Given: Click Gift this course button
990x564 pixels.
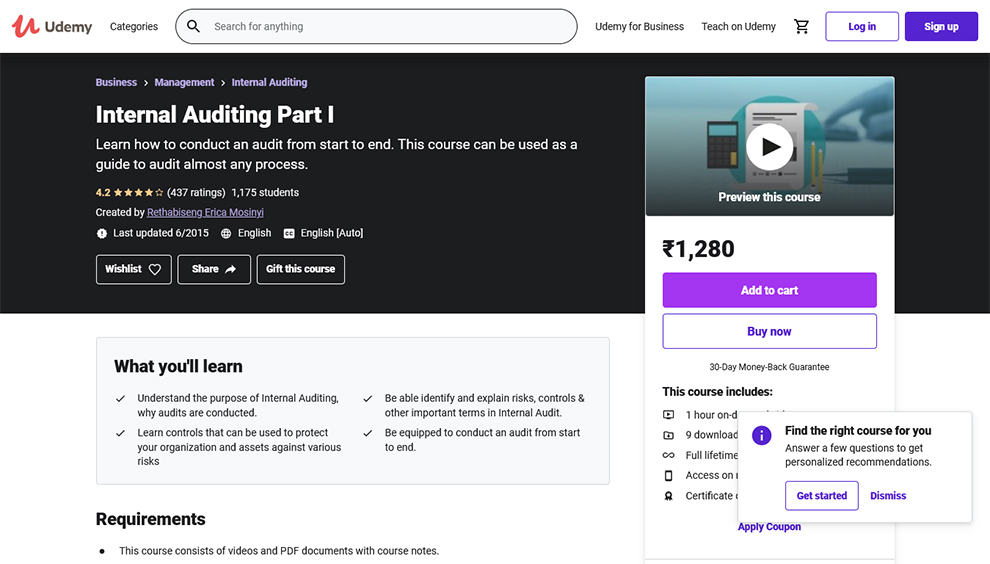Looking at the screenshot, I should pyautogui.click(x=301, y=269).
